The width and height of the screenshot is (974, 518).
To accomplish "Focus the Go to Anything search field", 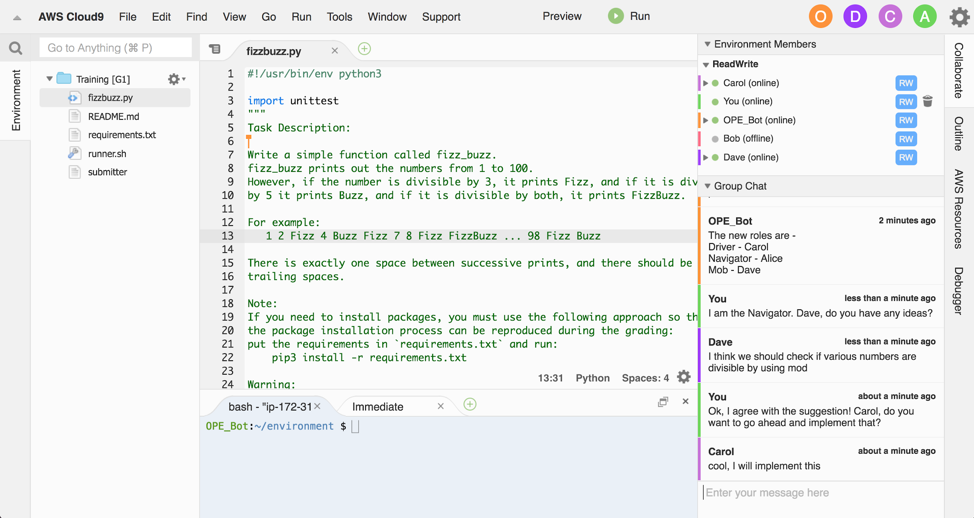I will (116, 48).
